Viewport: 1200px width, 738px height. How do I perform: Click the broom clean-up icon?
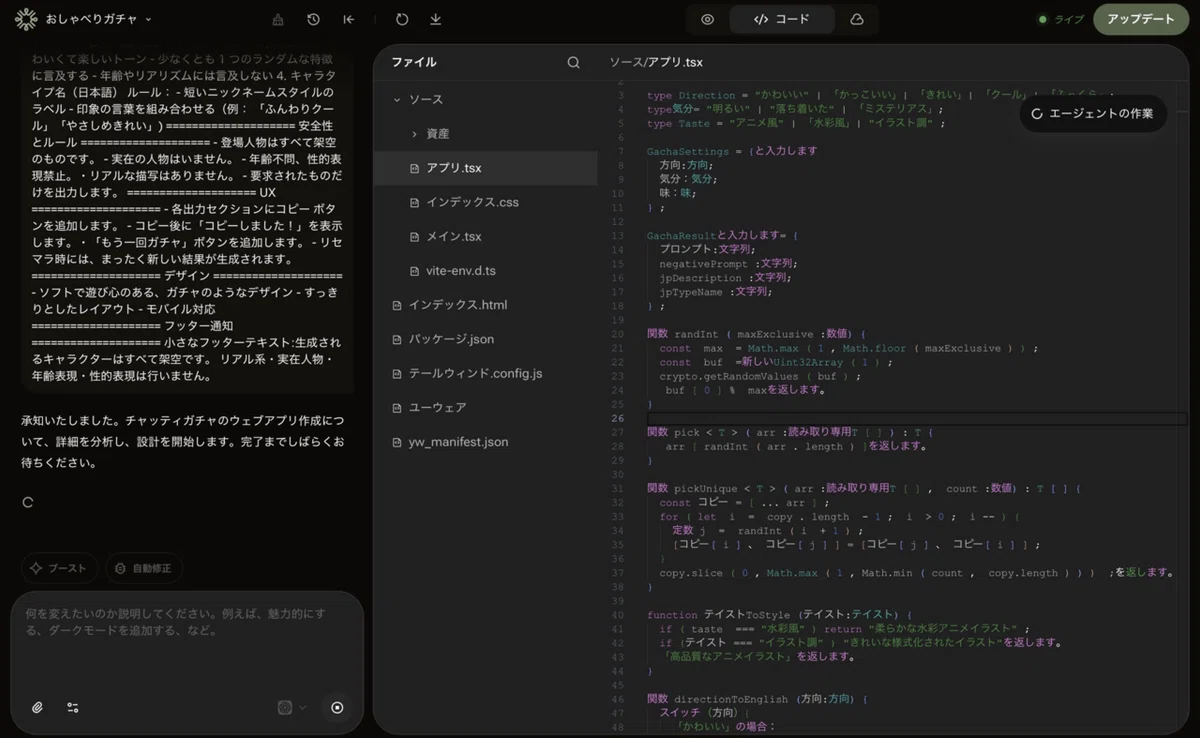click(278, 19)
